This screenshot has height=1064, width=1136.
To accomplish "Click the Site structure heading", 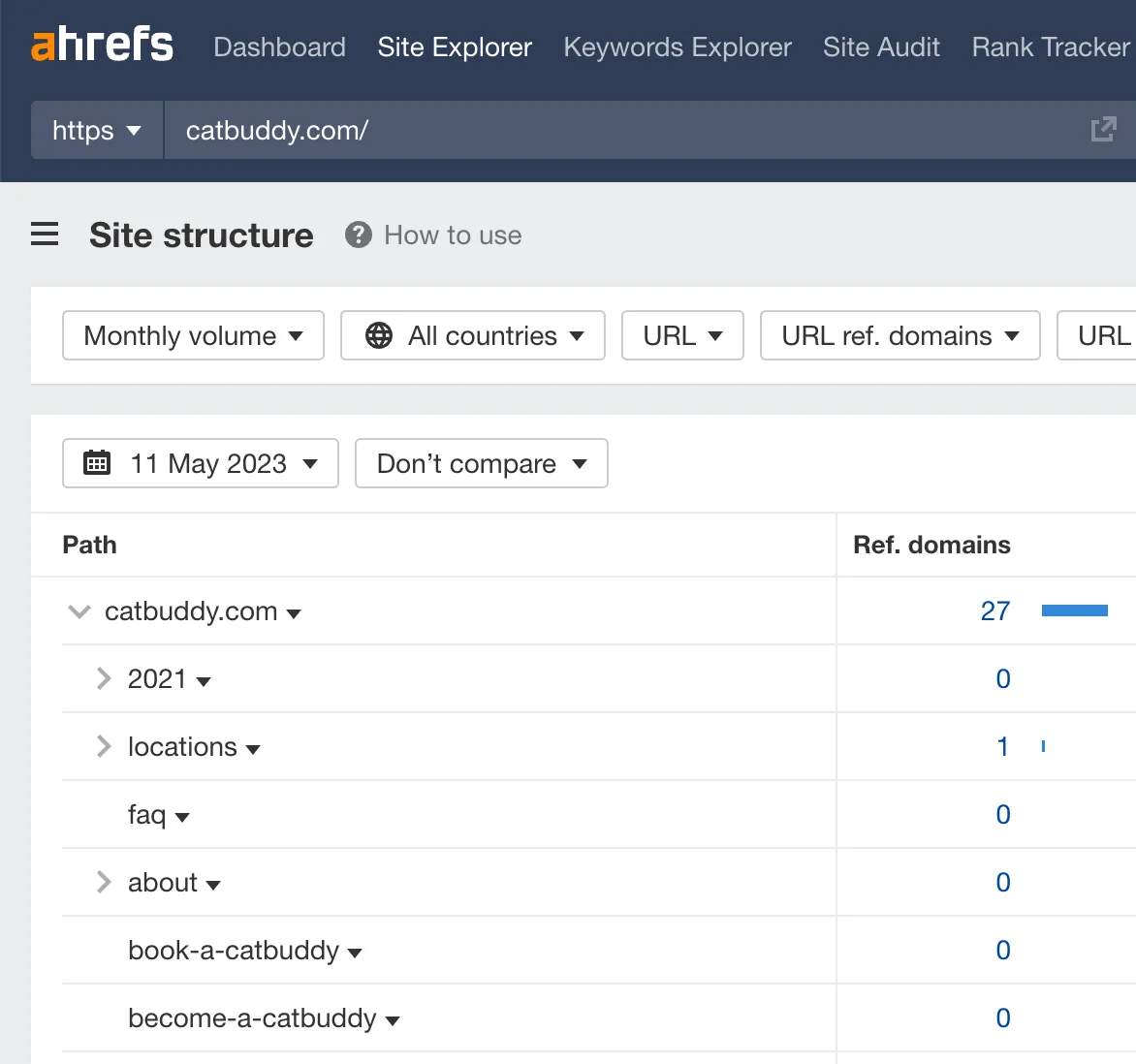I will click(202, 235).
